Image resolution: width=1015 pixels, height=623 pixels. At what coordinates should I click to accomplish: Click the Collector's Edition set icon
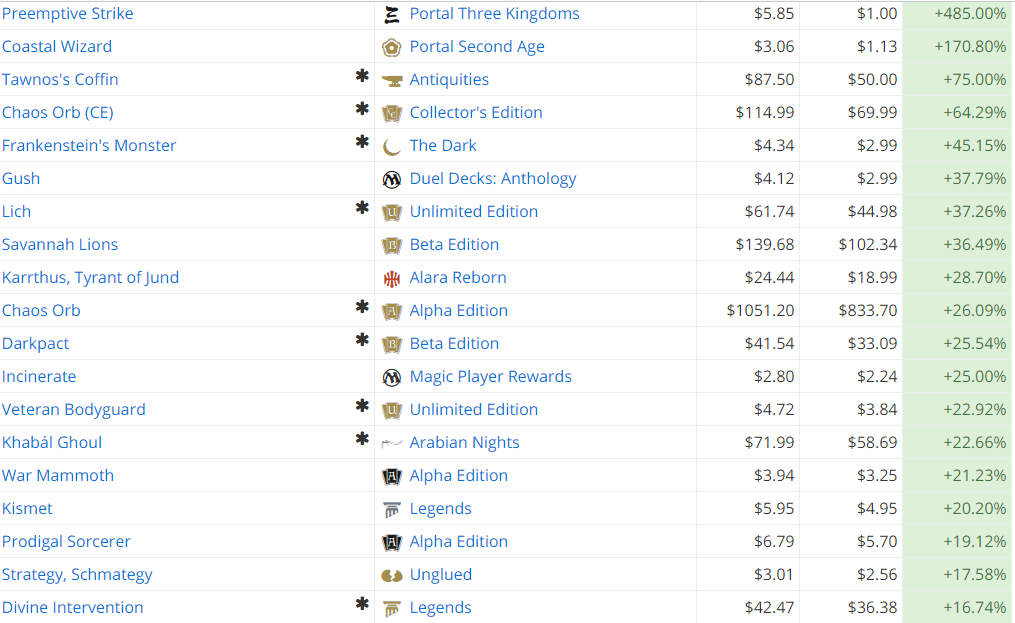coord(392,113)
